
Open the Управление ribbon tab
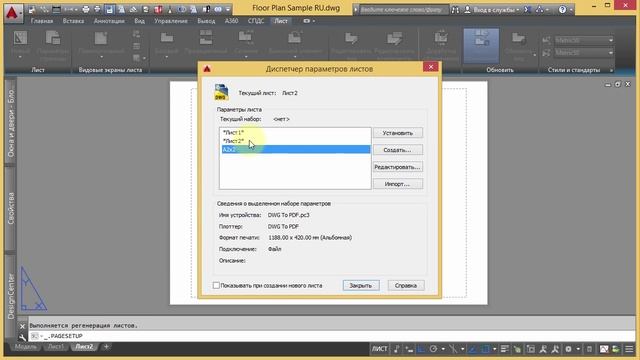click(x=171, y=21)
